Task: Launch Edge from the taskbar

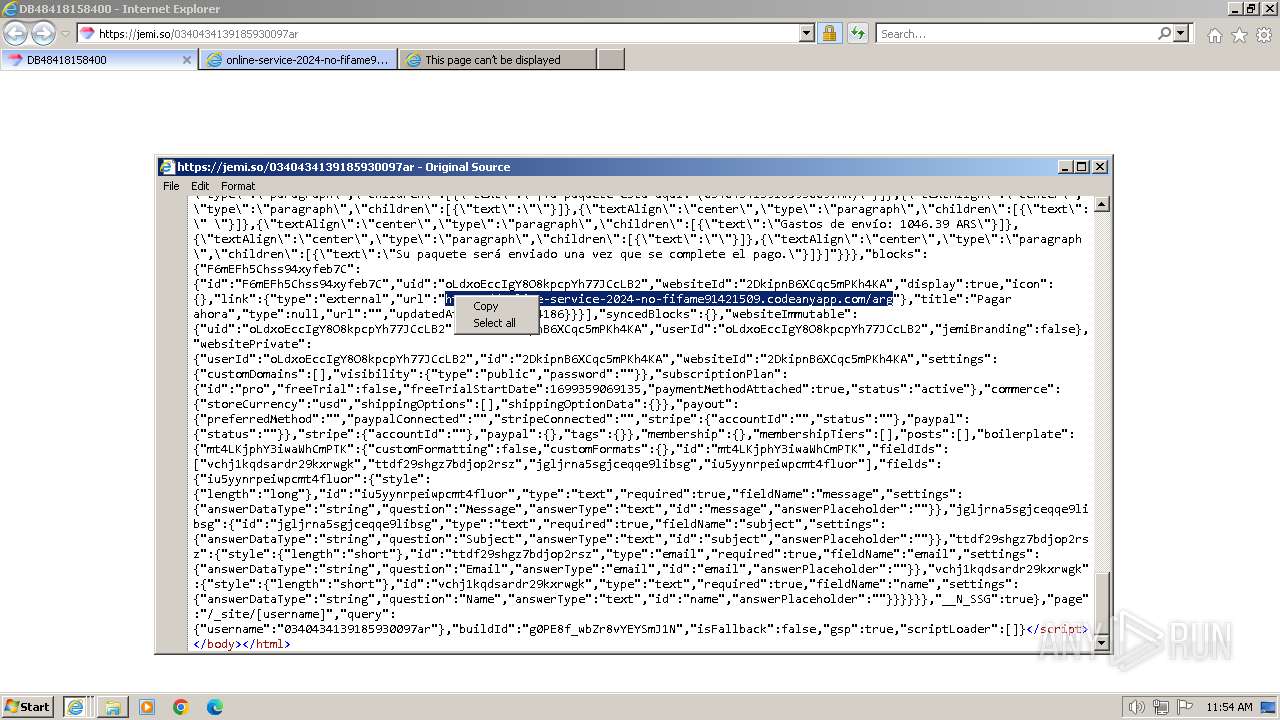Action: tap(214, 707)
